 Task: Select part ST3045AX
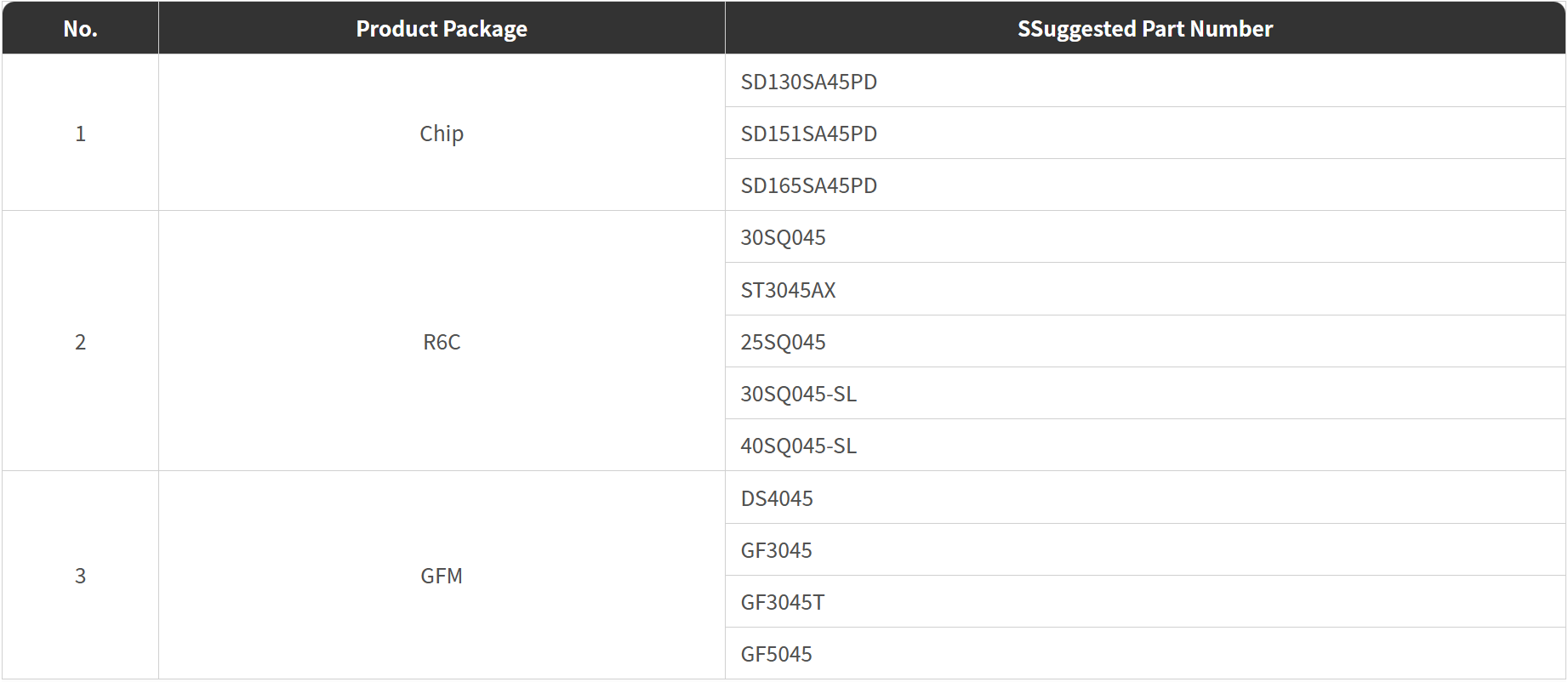point(788,290)
